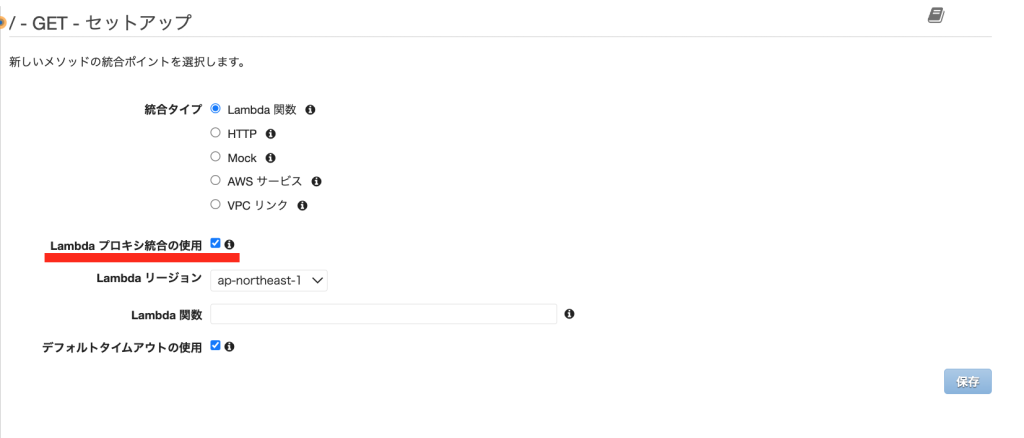
Task: Show info for デフォルトタイムアウトの使用
Action: (230, 346)
